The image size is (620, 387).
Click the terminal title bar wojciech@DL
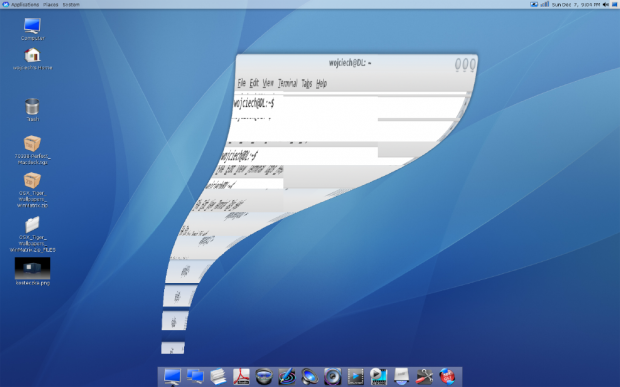(x=350, y=63)
